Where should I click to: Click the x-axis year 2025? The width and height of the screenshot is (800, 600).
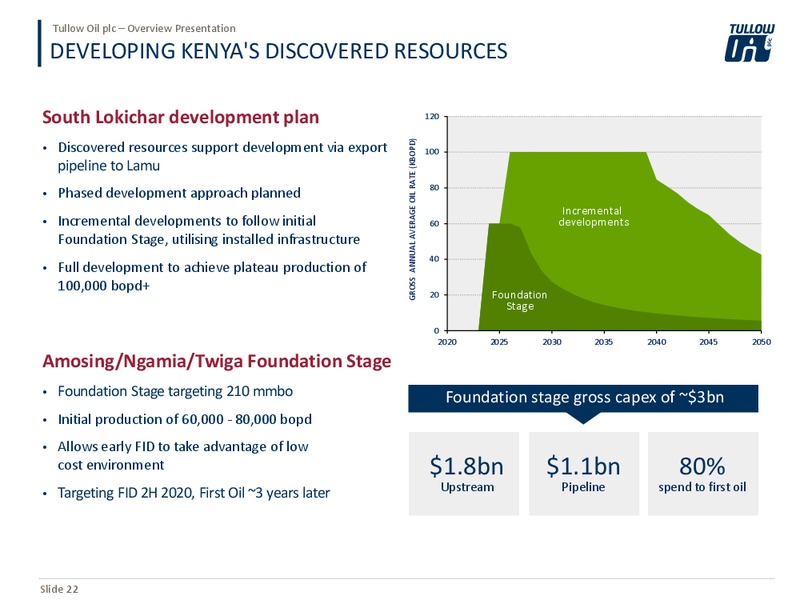[x=499, y=342]
